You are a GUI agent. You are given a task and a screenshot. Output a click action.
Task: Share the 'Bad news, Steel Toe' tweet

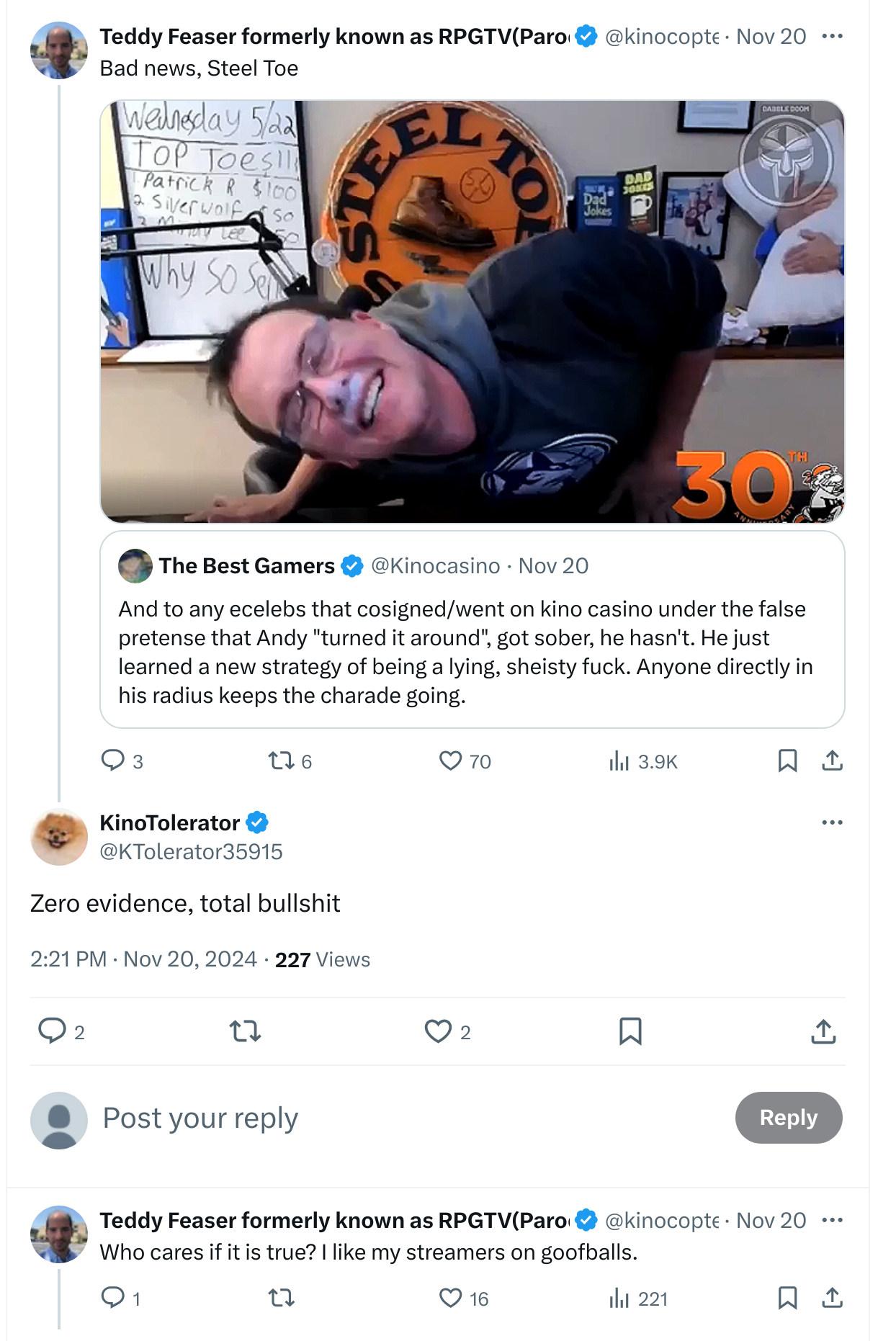pos(832,761)
